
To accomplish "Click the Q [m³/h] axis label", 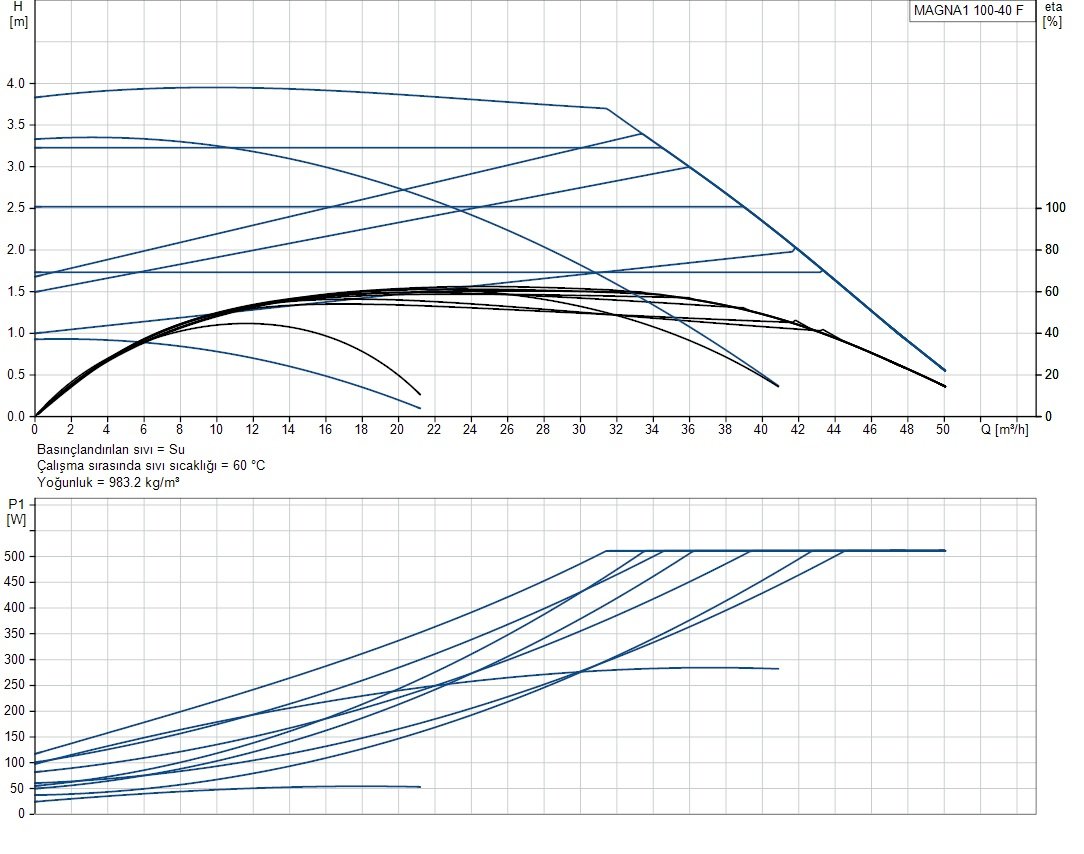I will coord(1004,429).
